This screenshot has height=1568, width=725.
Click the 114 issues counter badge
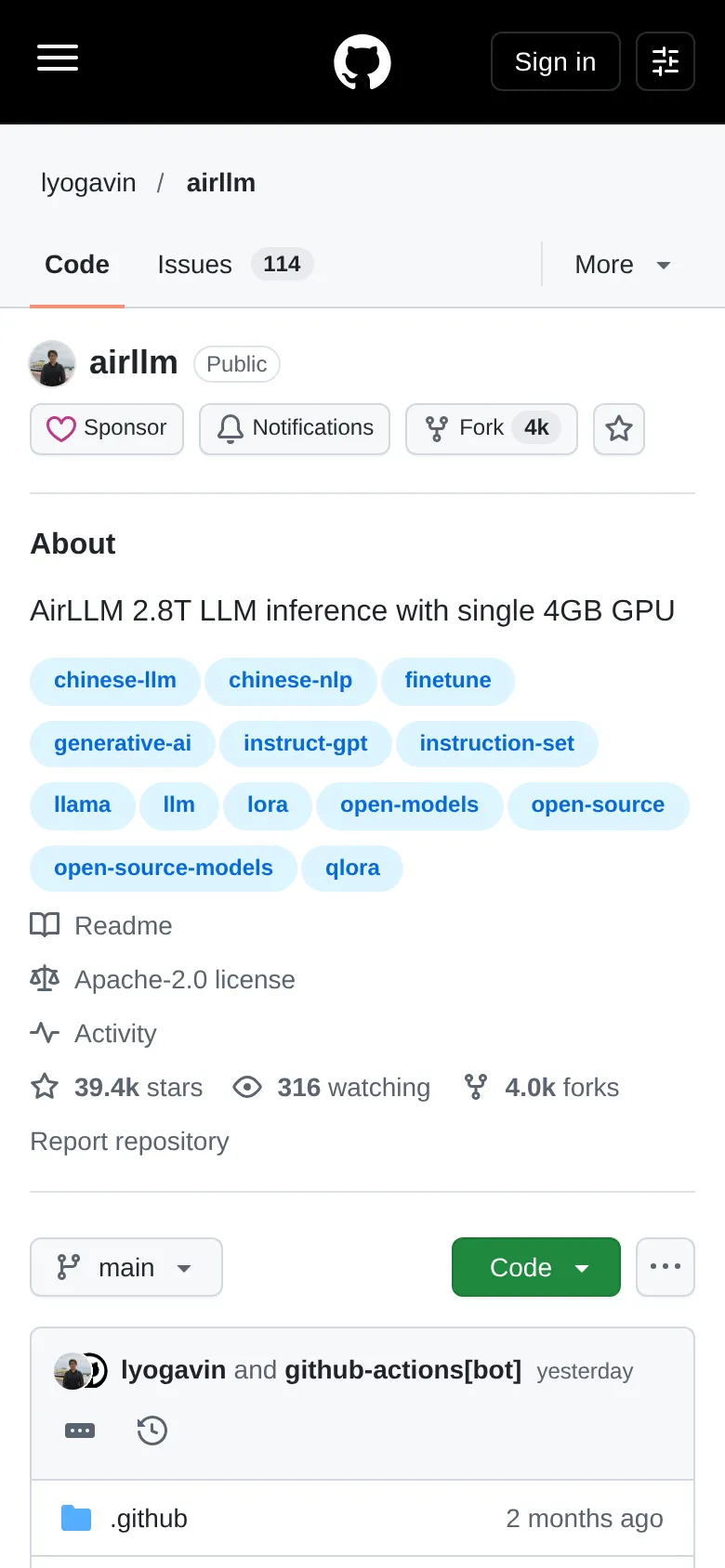[283, 265]
